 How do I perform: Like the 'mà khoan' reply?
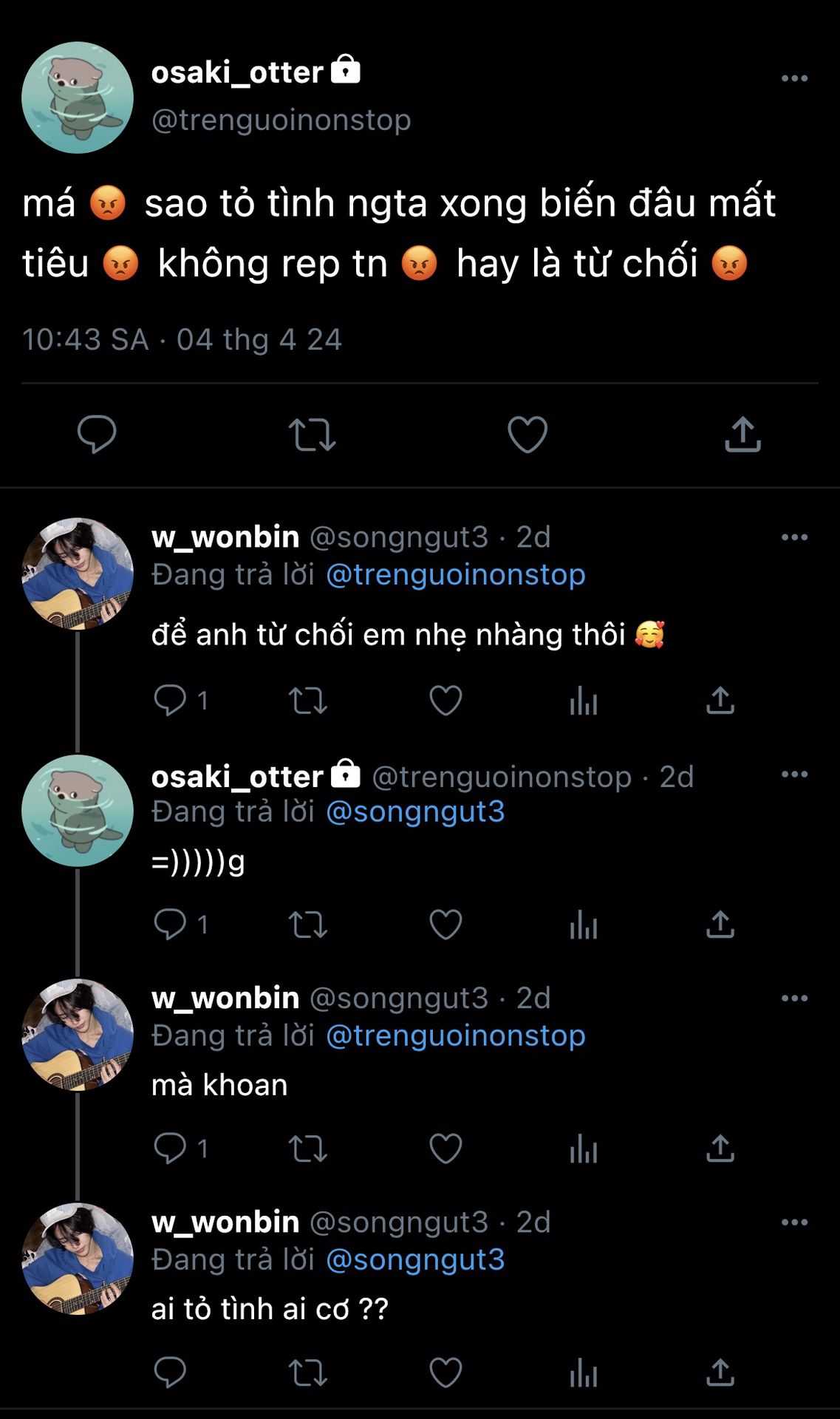[445, 1149]
